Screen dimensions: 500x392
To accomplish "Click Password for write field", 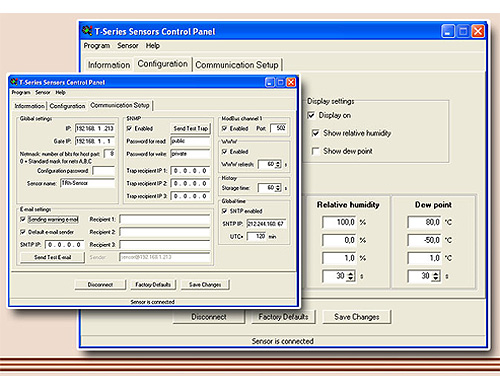I will coord(190,154).
